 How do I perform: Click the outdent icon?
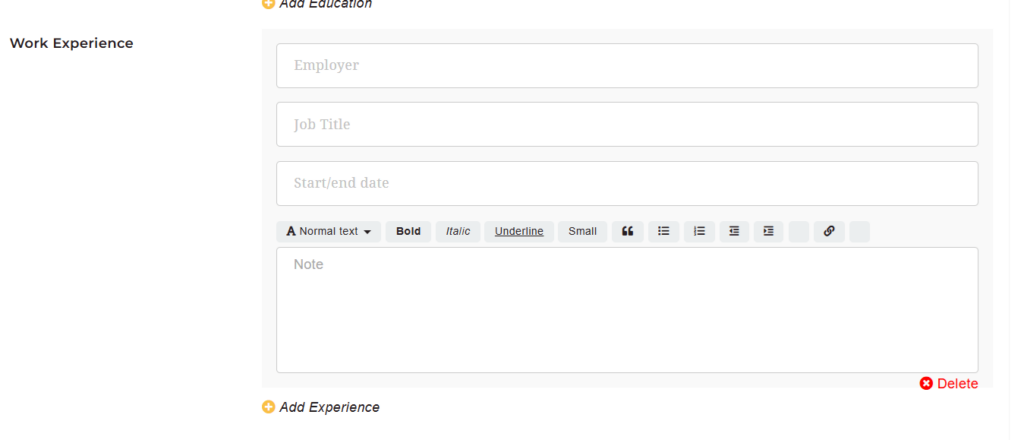pos(734,231)
